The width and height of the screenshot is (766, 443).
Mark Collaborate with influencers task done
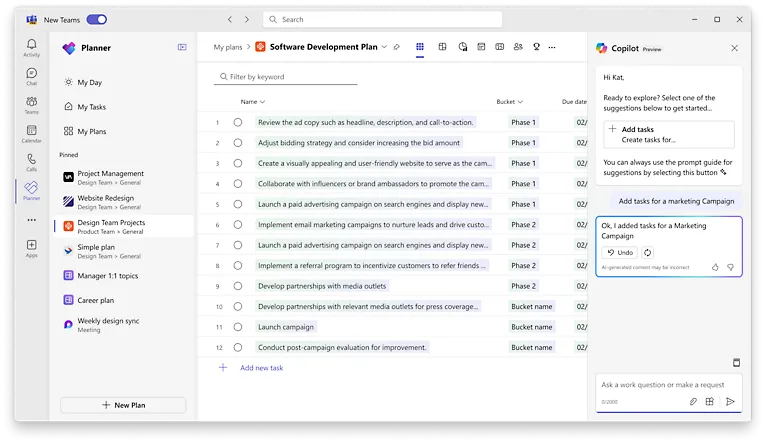(x=237, y=184)
